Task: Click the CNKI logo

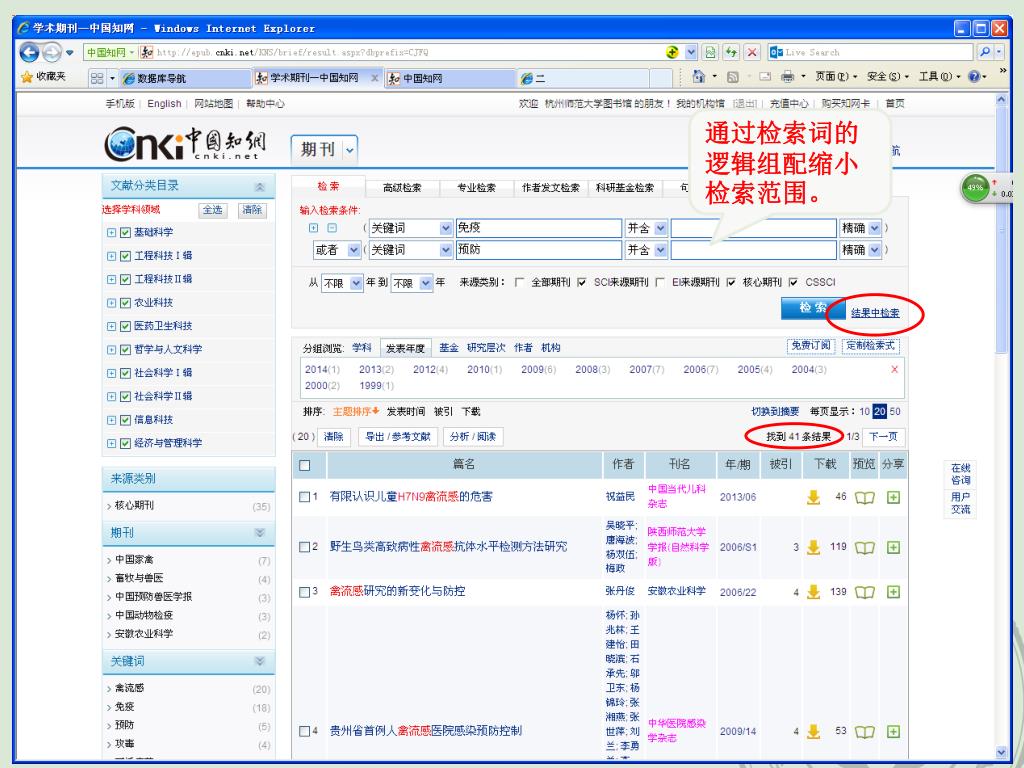Action: pos(185,144)
